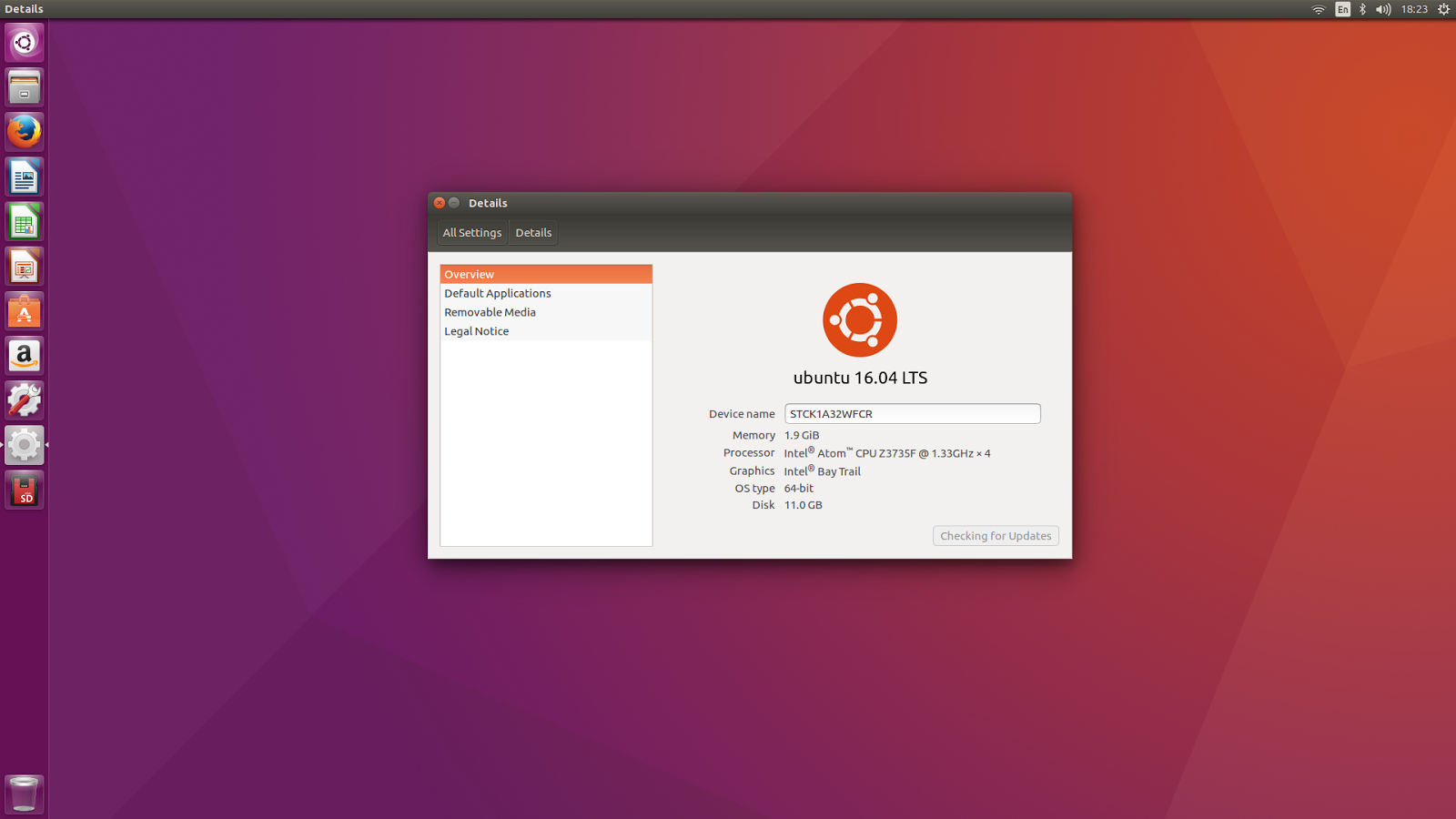Launch LibreOffice Impress
This screenshot has width=1456, height=819.
pyautogui.click(x=25, y=267)
